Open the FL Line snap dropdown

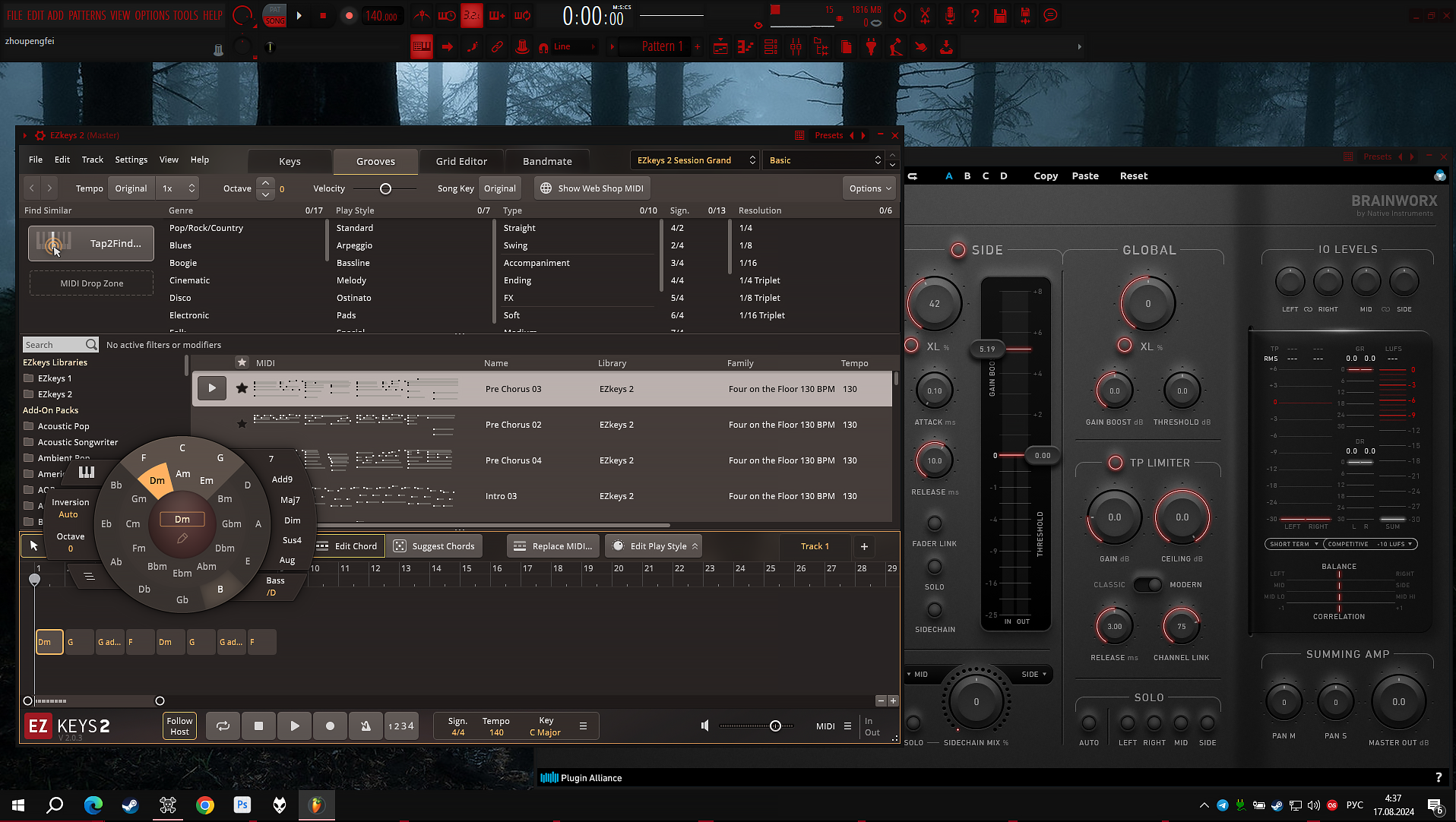(575, 47)
